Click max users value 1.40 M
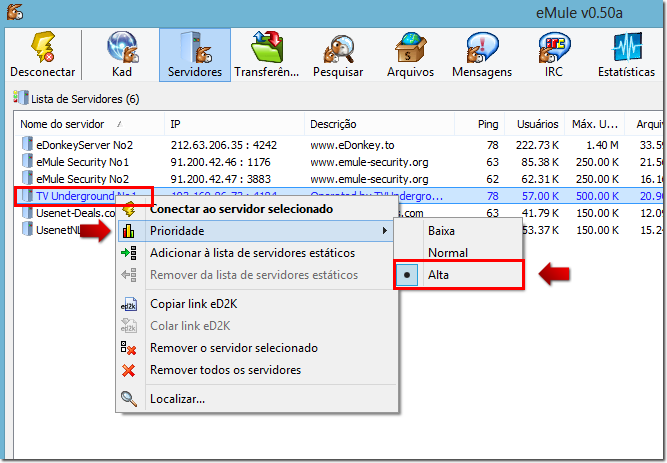Screen dimensions: 667x463 point(602,145)
